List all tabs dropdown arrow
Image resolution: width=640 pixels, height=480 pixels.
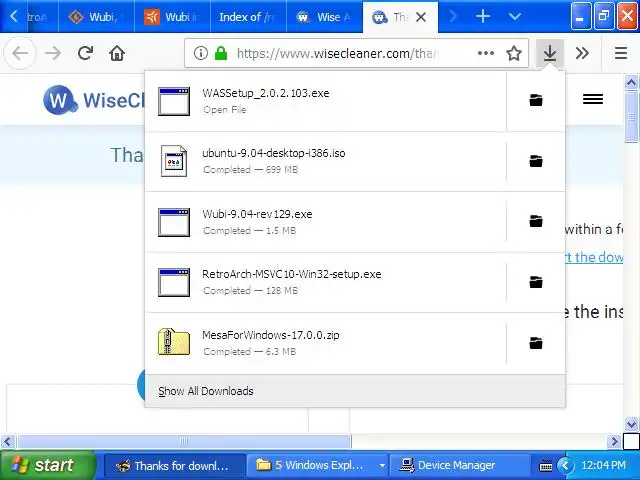click(515, 17)
